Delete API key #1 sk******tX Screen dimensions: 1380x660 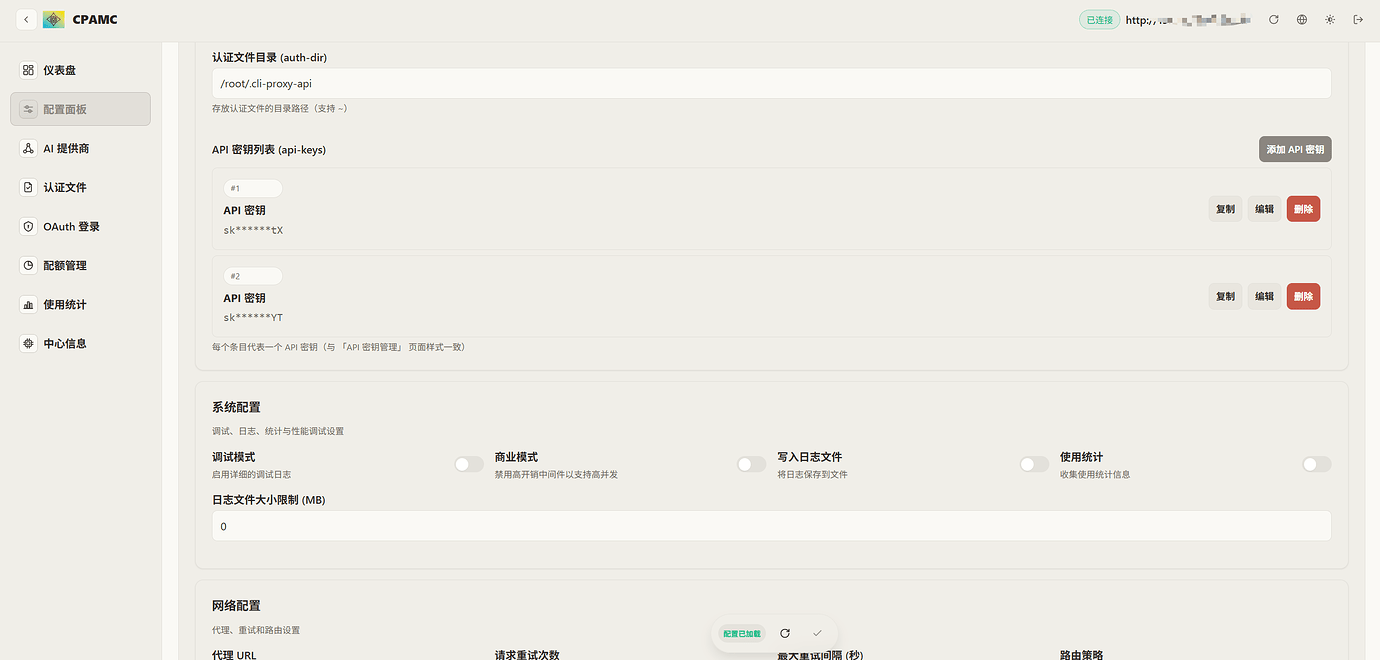point(1303,209)
